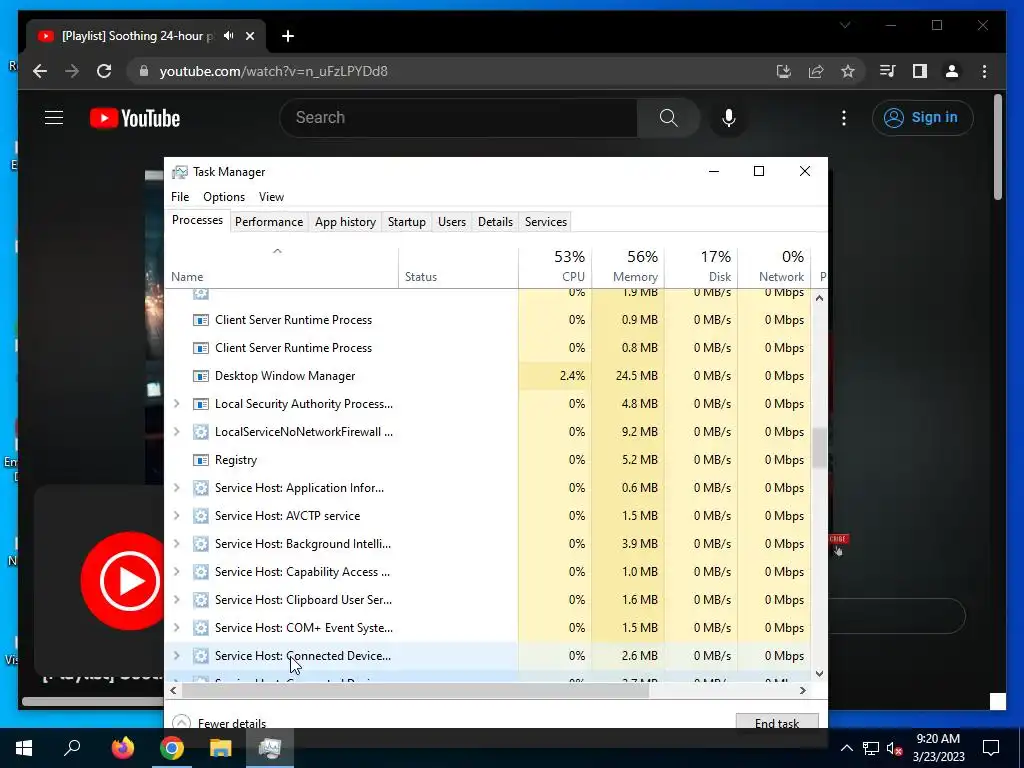This screenshot has height=768, width=1024.
Task: Open the YouTube hamburger guide menu
Action: (x=54, y=118)
